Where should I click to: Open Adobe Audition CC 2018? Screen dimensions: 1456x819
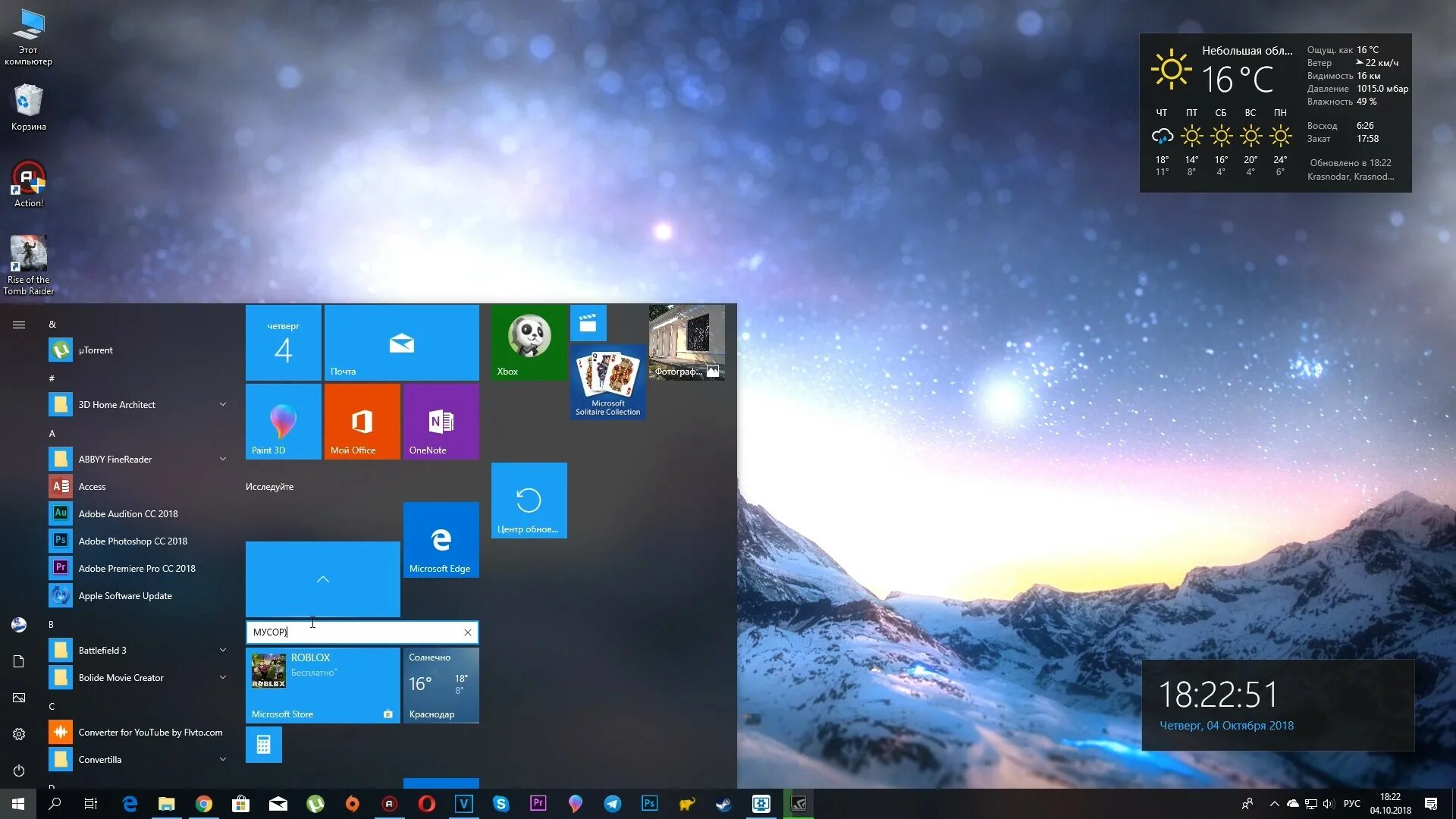(x=136, y=514)
